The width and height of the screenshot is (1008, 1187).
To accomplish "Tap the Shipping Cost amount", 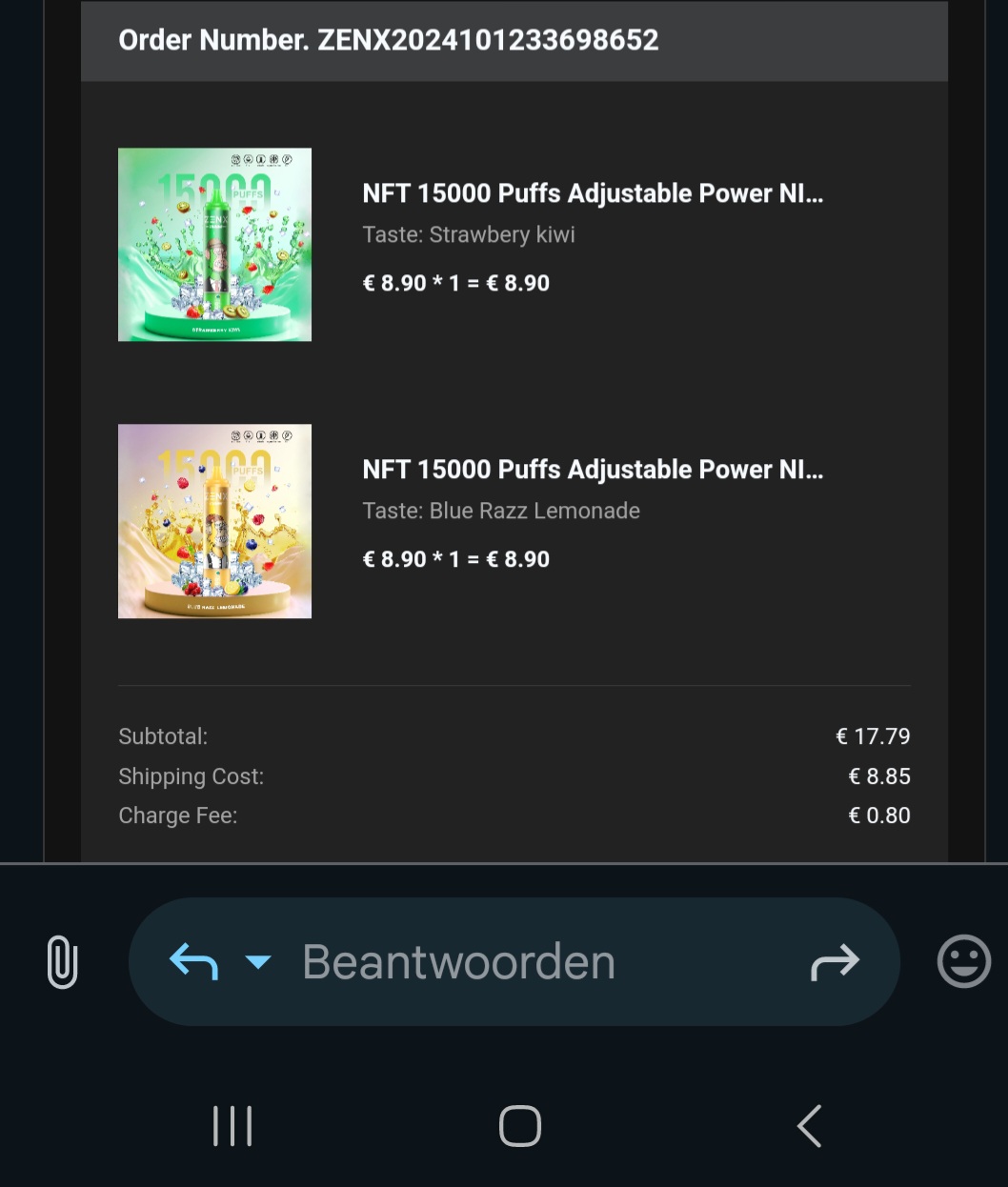I will coord(879,775).
